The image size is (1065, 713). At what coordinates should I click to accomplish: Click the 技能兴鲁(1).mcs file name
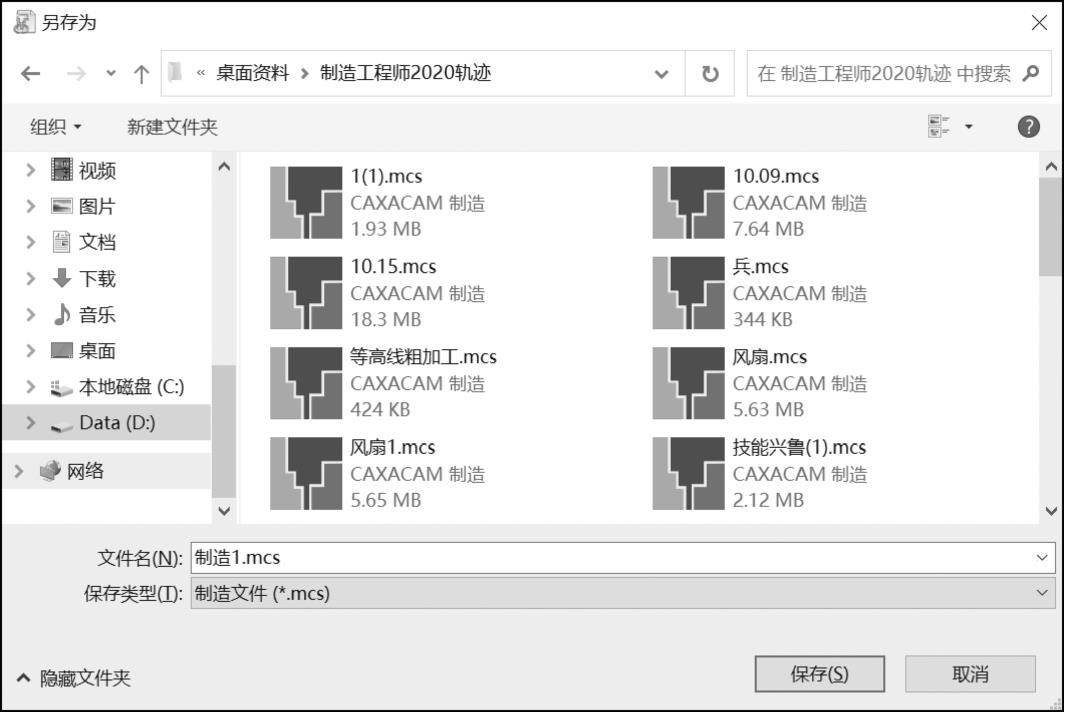tap(799, 447)
